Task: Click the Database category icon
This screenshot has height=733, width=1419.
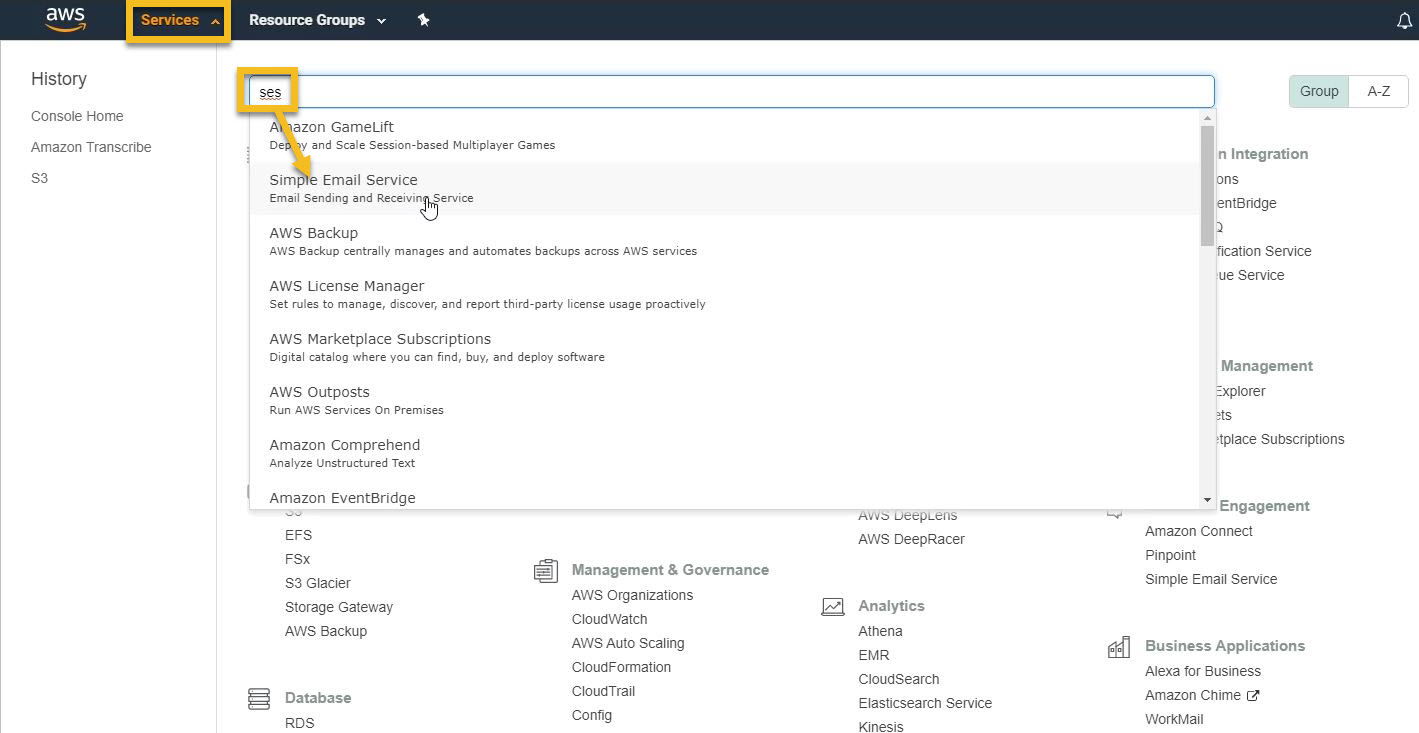Action: coord(259,698)
